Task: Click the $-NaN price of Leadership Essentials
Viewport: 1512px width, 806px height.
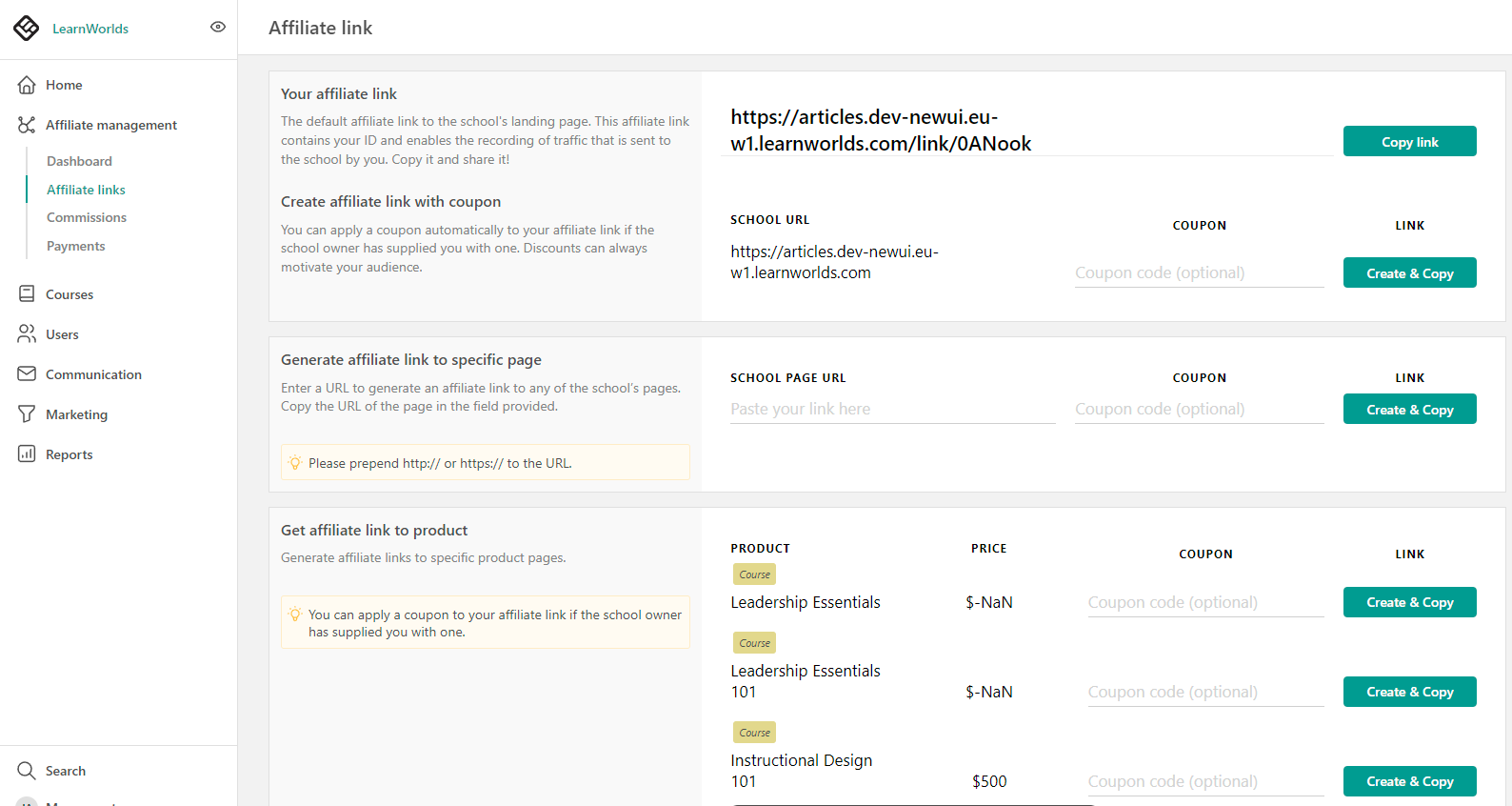Action: click(x=989, y=602)
